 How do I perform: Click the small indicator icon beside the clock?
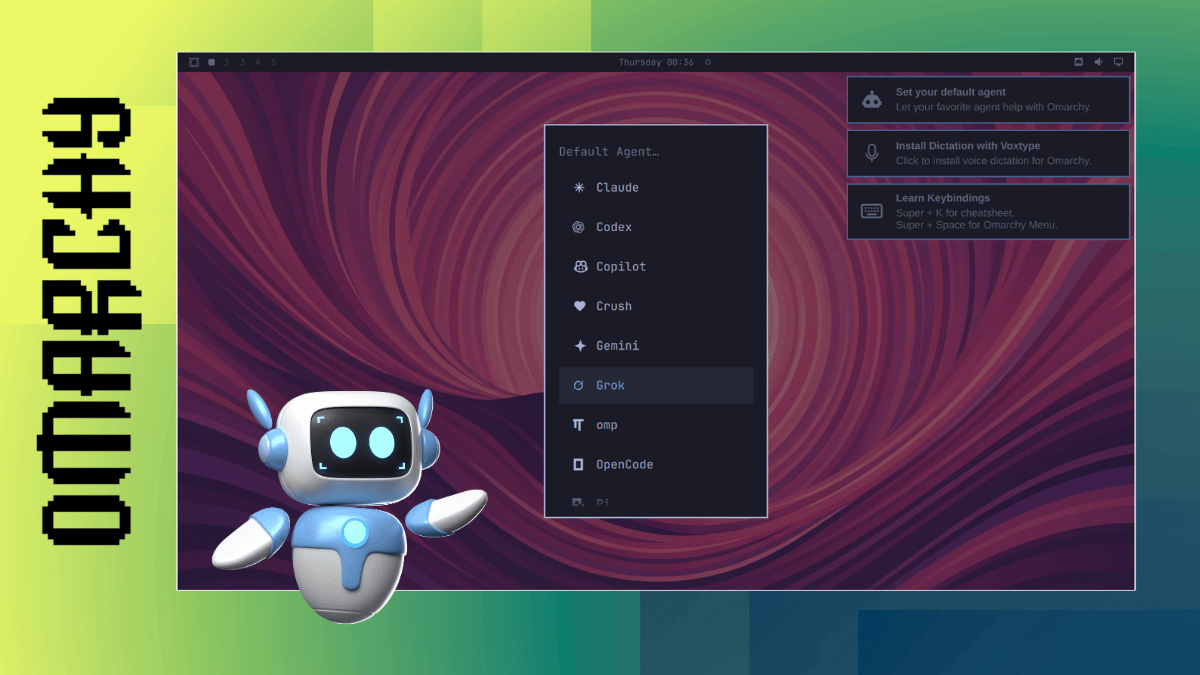708,62
